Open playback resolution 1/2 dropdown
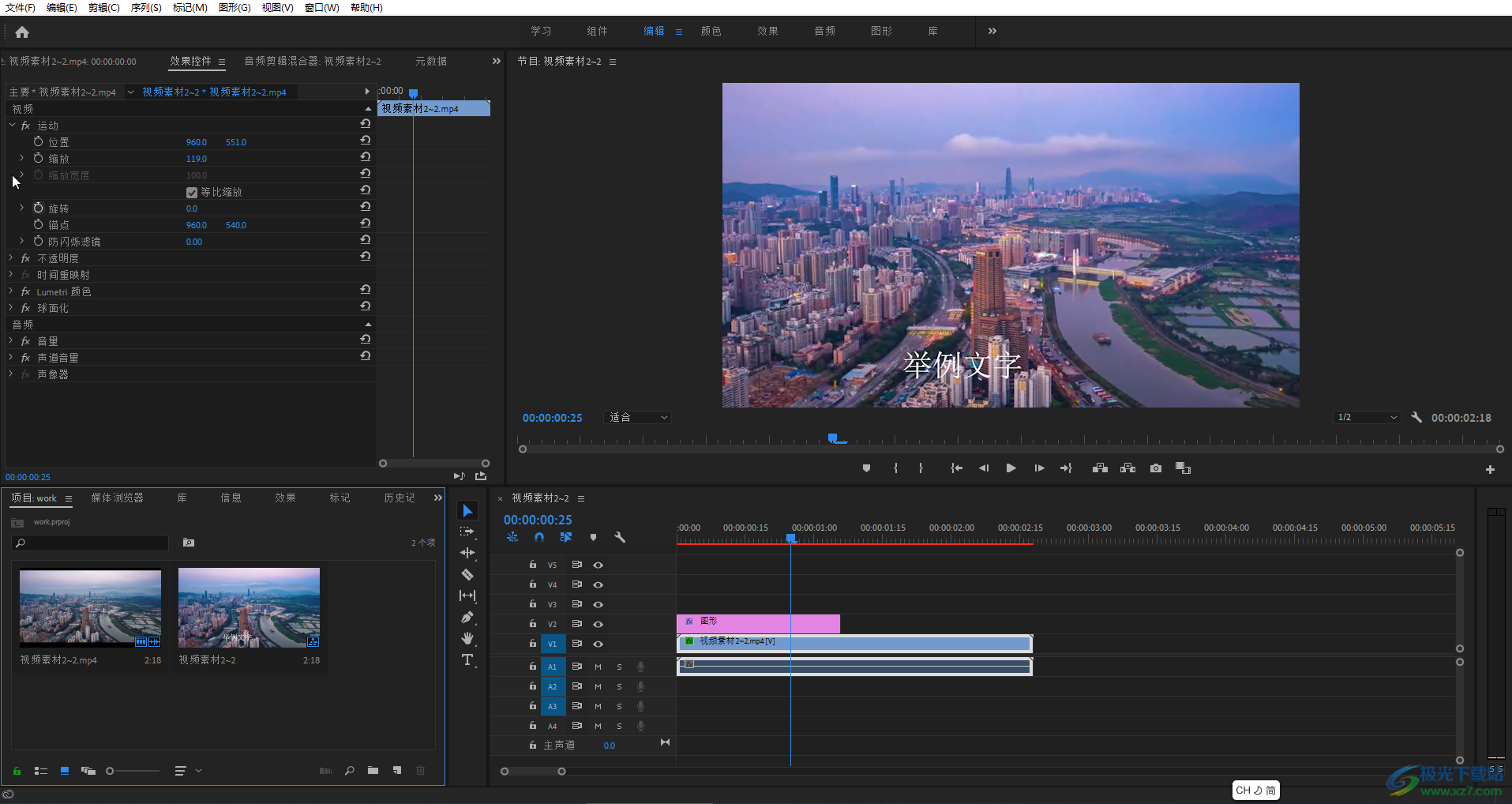 click(1368, 417)
